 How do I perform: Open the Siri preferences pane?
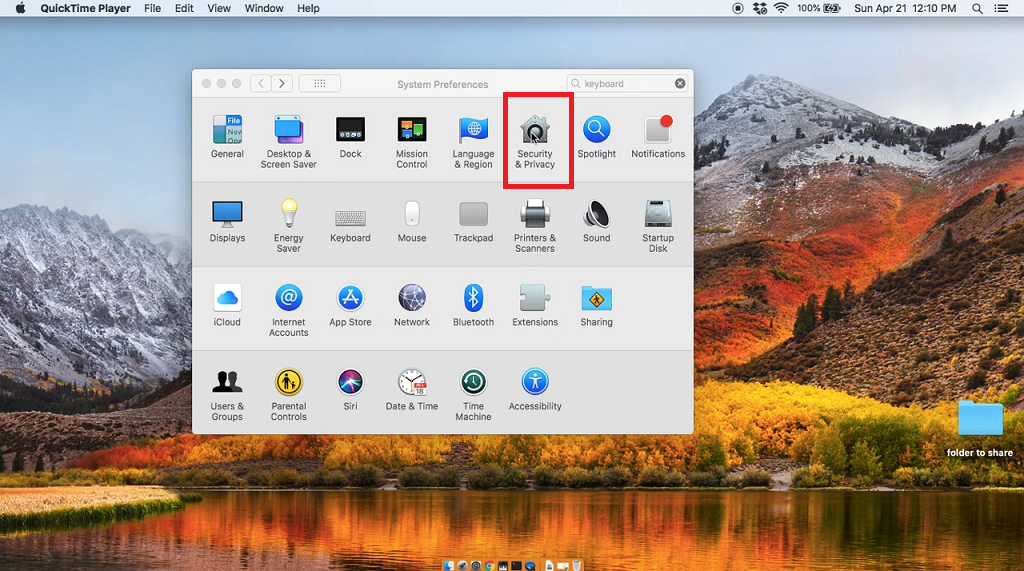pyautogui.click(x=350, y=389)
